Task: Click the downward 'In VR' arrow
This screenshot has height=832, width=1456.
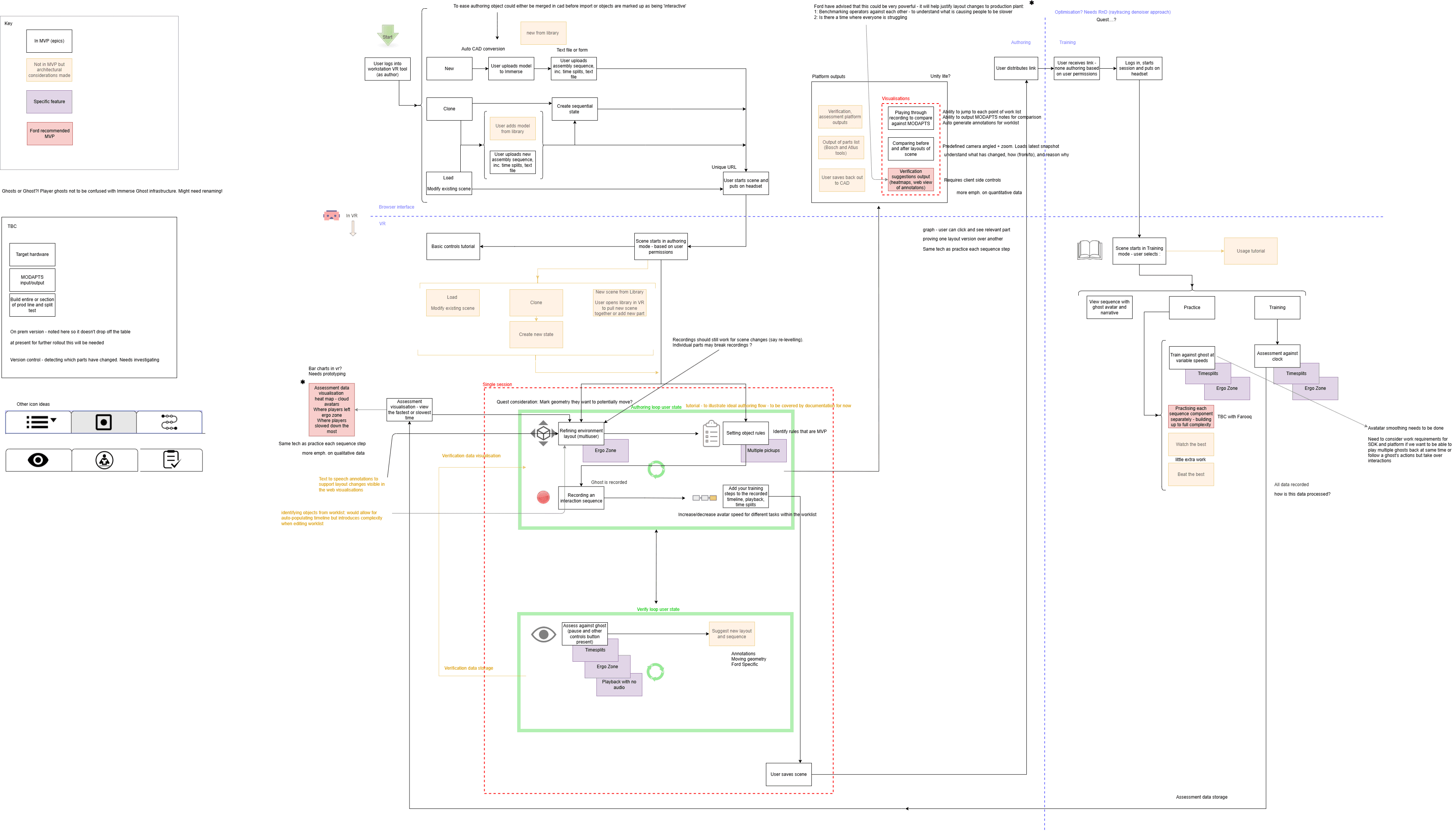Action: (353, 229)
